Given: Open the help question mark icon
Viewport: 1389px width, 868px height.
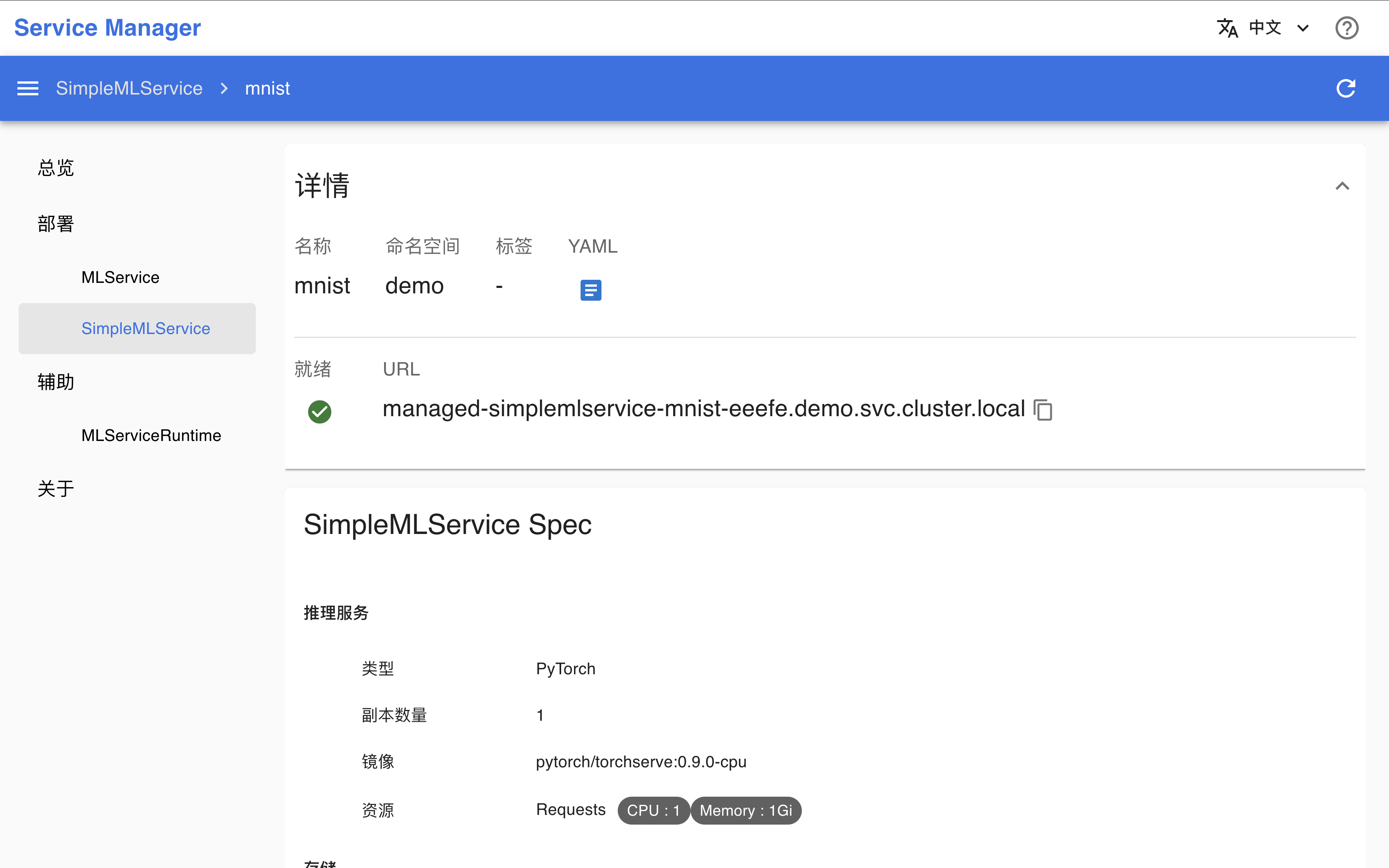Looking at the screenshot, I should (1346, 28).
